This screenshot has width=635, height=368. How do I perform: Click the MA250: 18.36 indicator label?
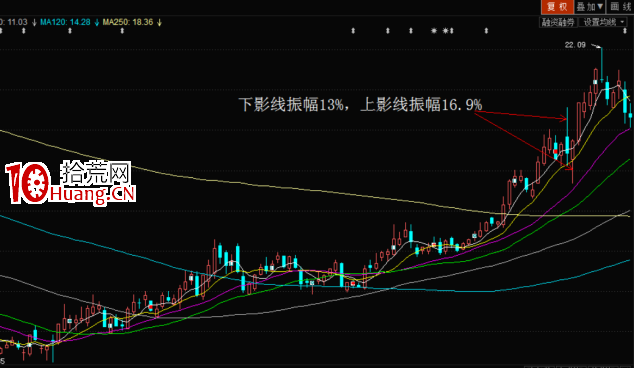point(128,22)
